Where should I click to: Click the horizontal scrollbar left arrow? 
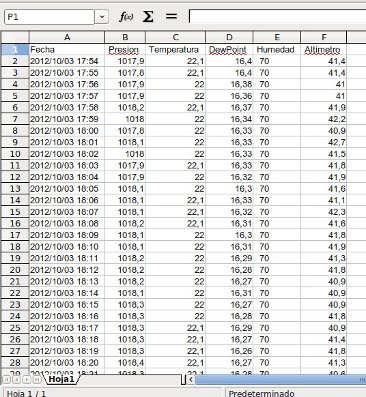pos(191,379)
